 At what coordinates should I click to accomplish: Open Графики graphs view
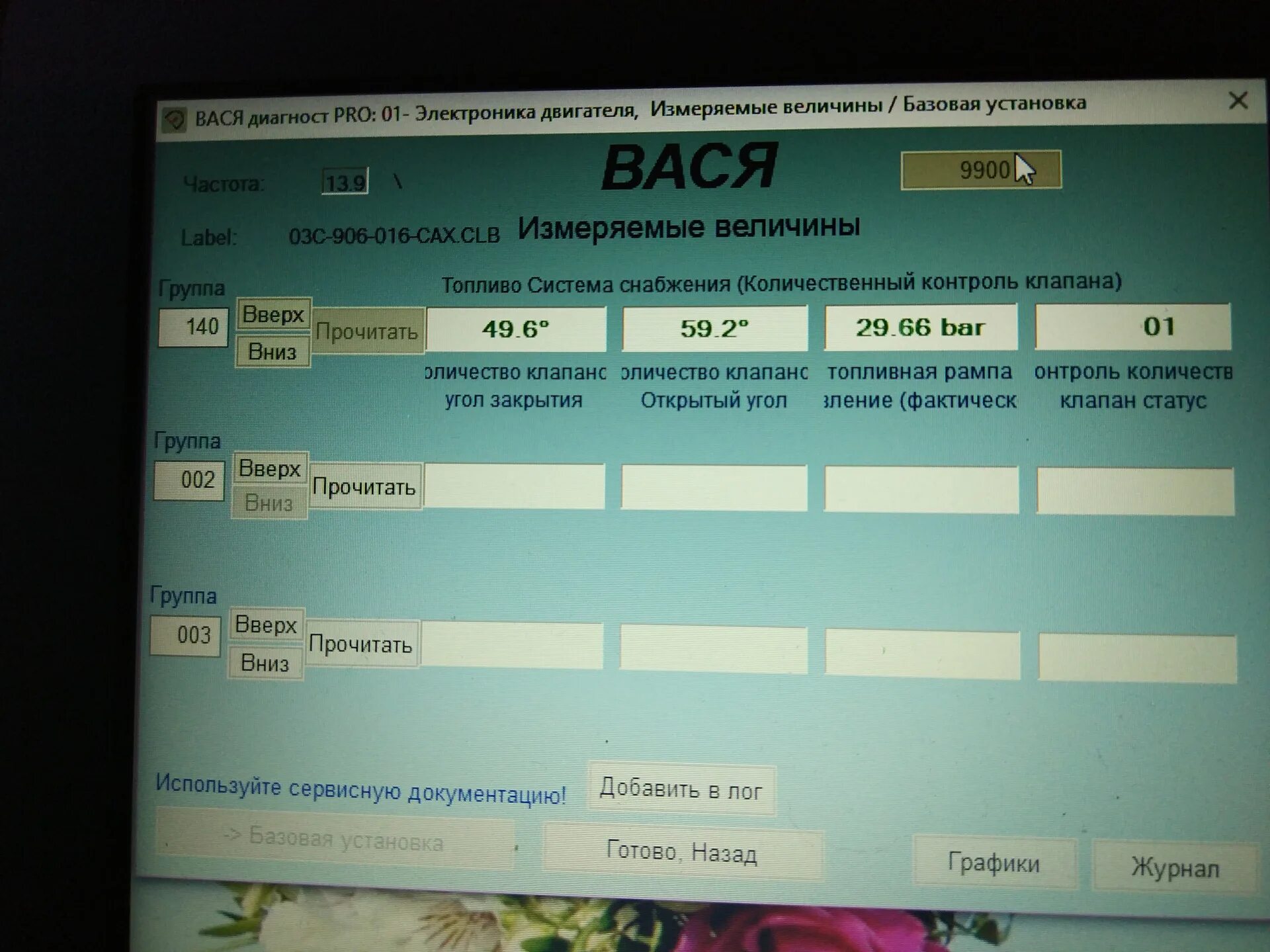pos(994,863)
